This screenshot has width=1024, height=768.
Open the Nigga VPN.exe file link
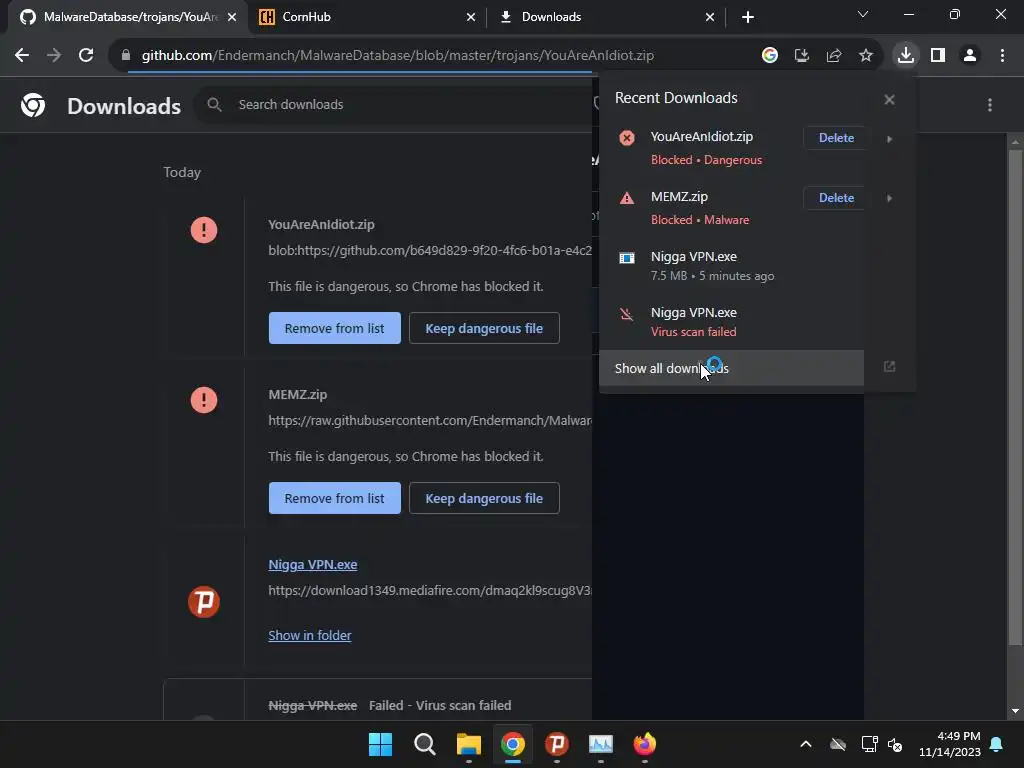[x=313, y=564]
